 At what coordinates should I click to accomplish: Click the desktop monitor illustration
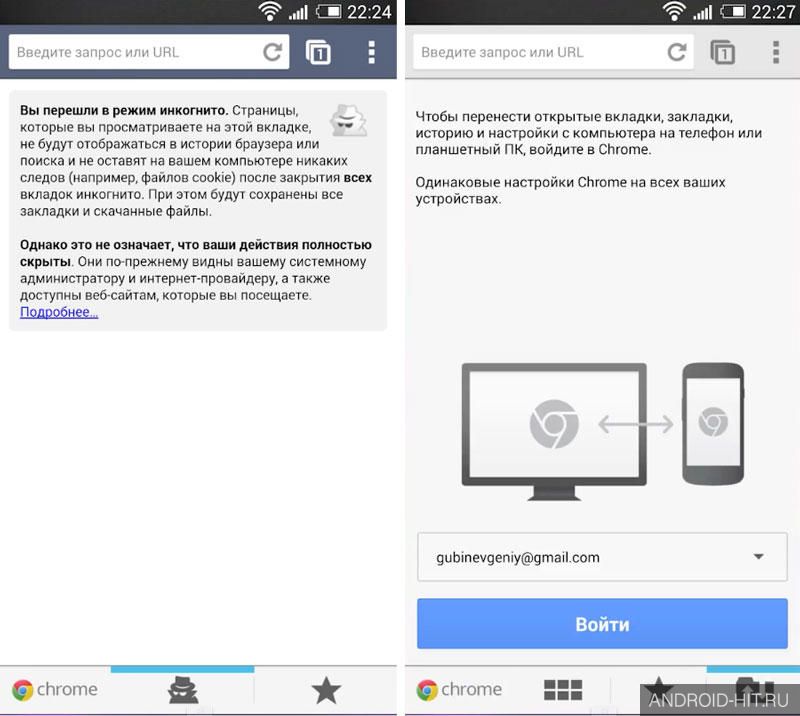[554, 432]
